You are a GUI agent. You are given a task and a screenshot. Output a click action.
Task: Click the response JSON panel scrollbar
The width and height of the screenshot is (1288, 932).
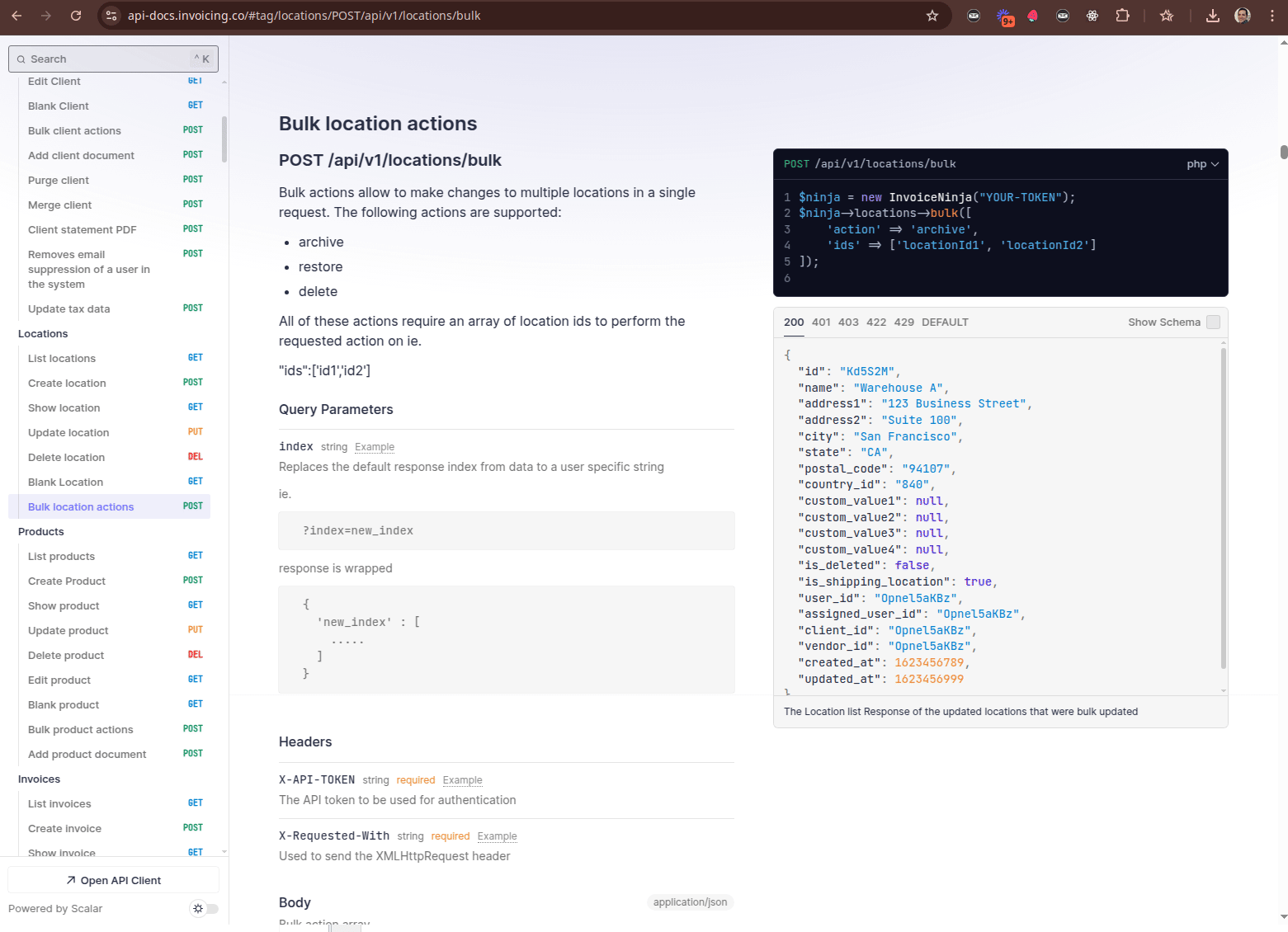tap(1223, 507)
